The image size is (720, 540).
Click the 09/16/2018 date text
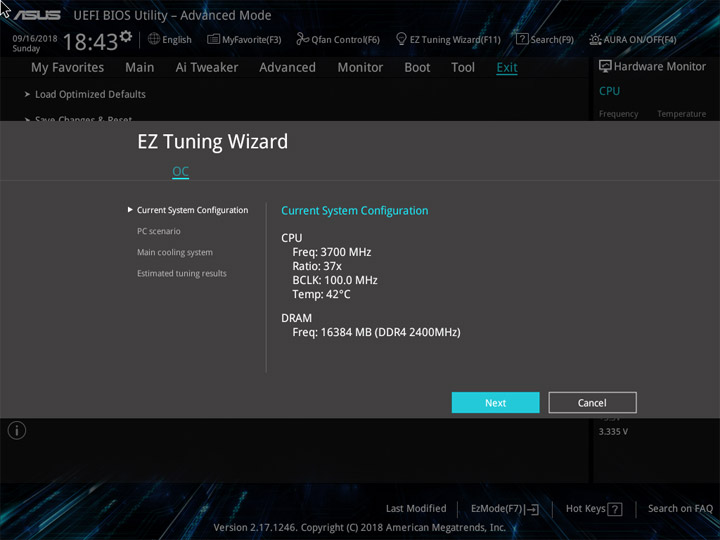pos(35,38)
